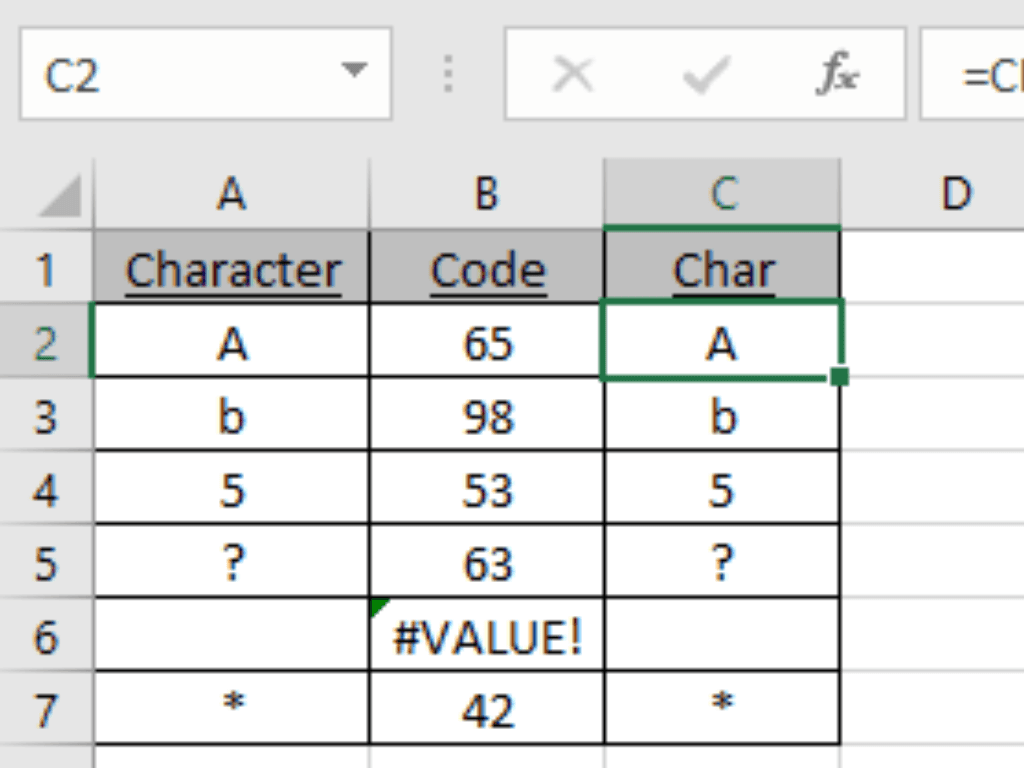Select column A header

click(x=231, y=194)
